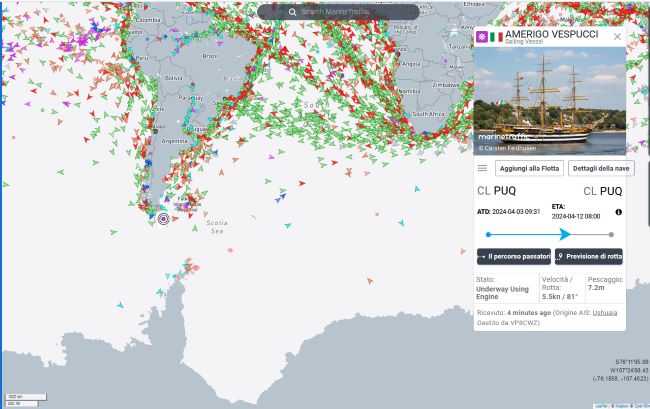Image resolution: width=650 pixels, height=409 pixels.
Task: Click the South Africa map label
Action: [x=428, y=114]
